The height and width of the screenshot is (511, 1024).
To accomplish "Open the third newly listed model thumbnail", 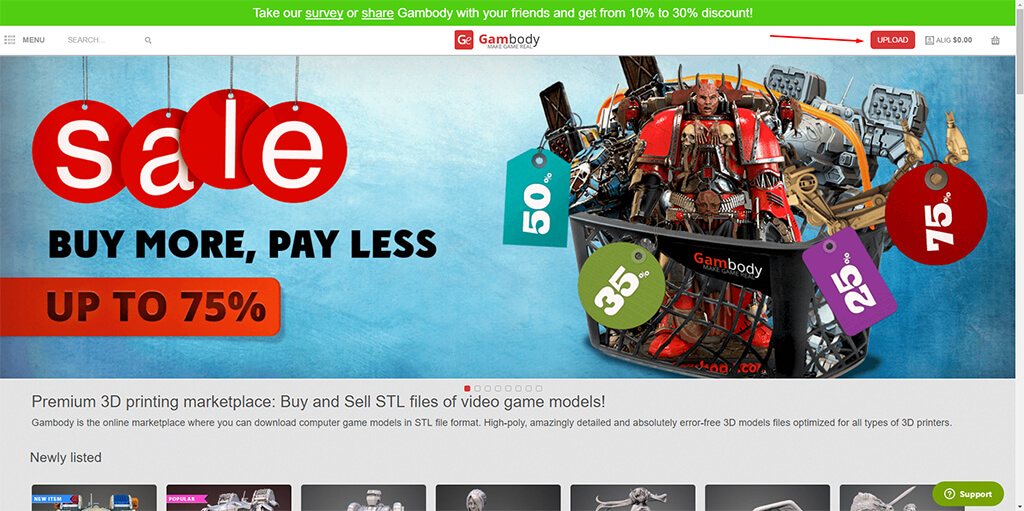I will [363, 497].
